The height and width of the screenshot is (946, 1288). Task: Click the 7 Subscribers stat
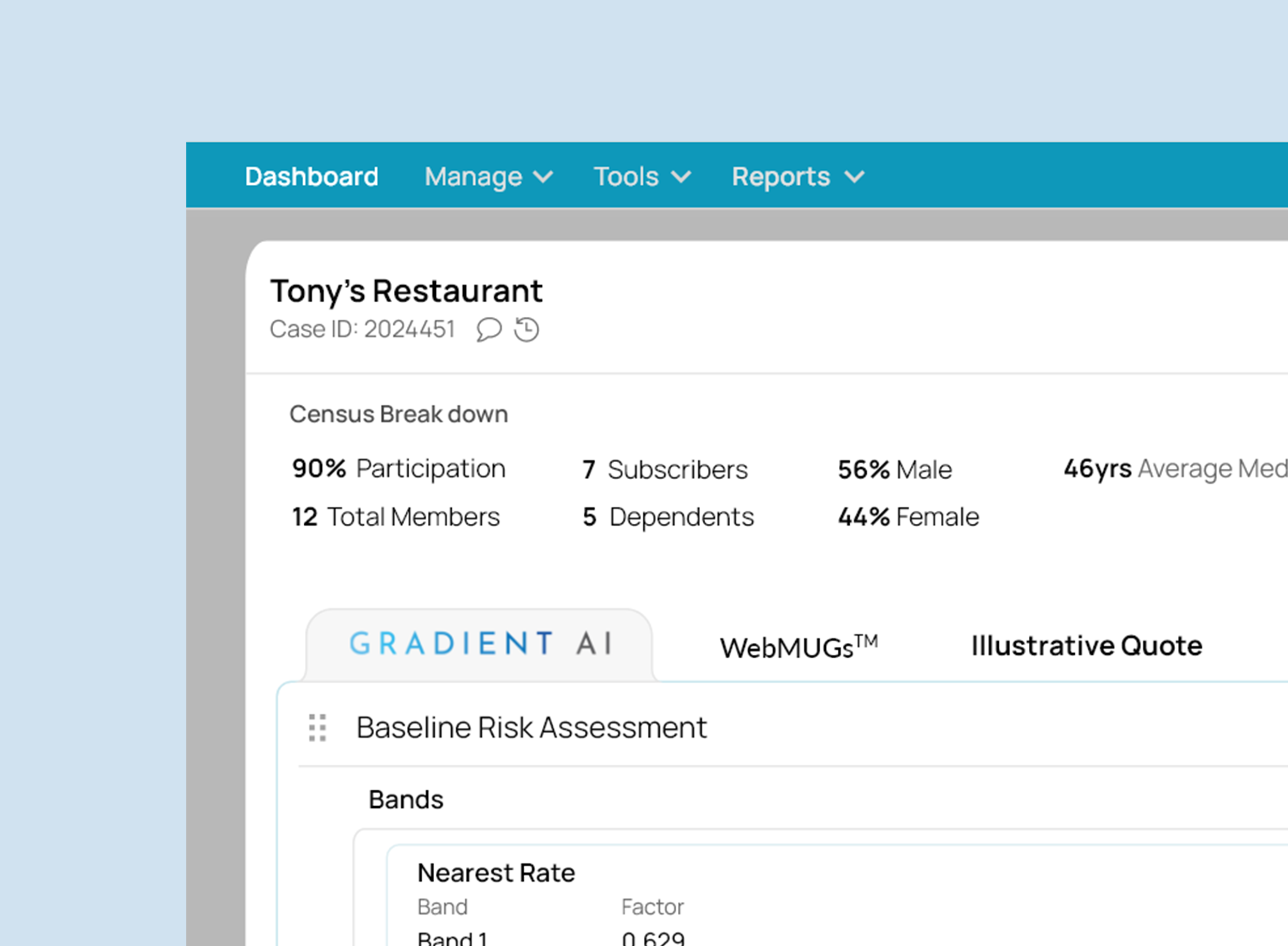665,470
